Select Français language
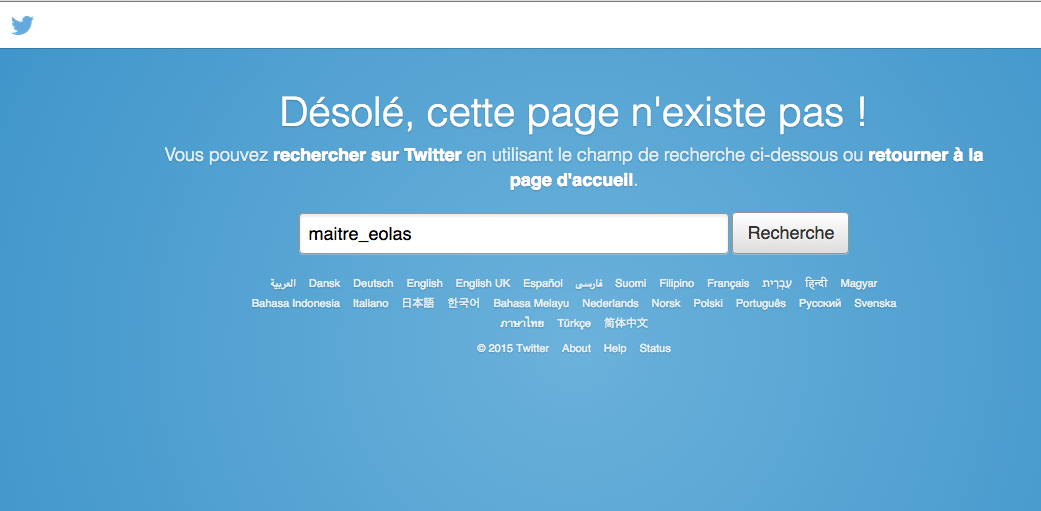The image size is (1041, 511). (728, 283)
